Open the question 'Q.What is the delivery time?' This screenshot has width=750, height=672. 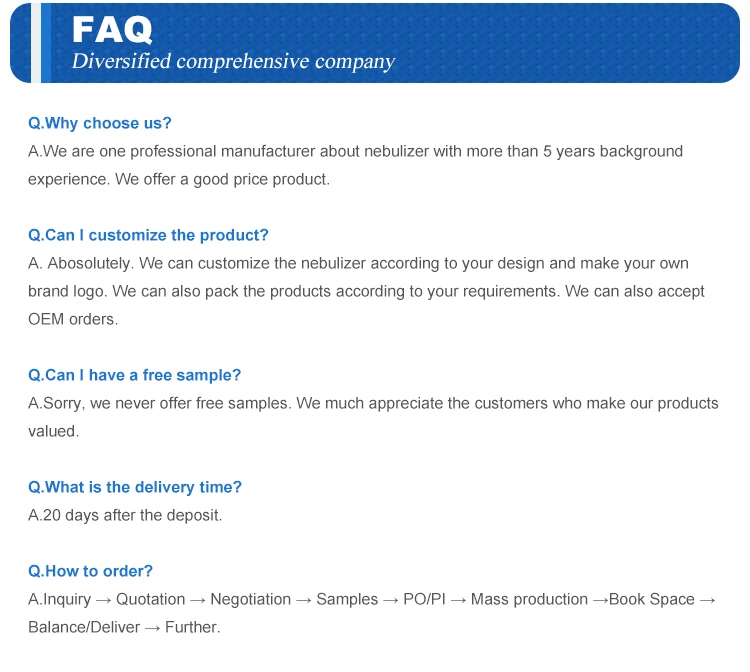point(135,487)
